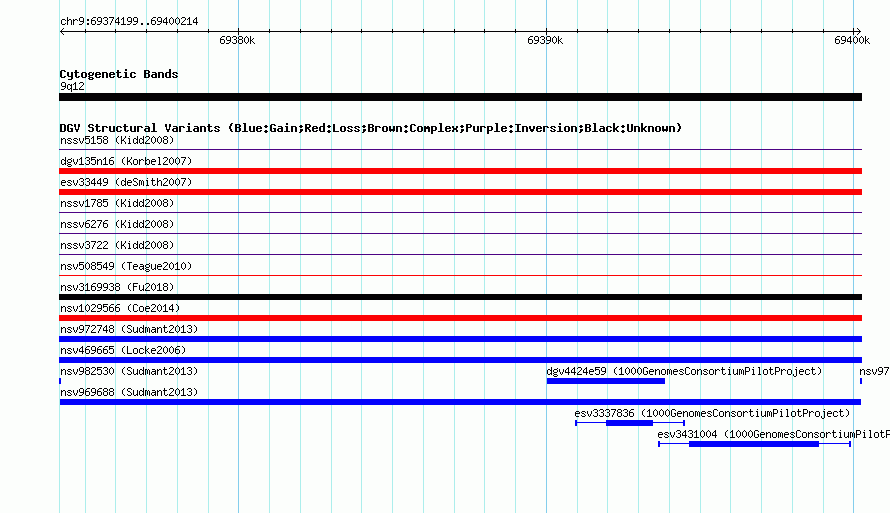Open dgv4424e59 (1000GenomesConsortiumPilotProject) label
The width and height of the screenshot is (890, 513).
pyautogui.click(x=684, y=371)
